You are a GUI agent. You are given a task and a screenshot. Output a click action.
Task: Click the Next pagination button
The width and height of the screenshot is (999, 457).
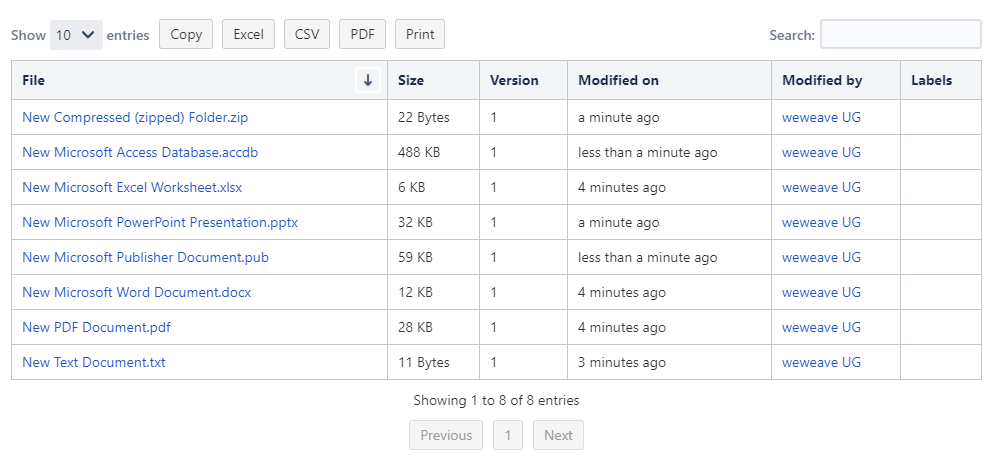558,435
